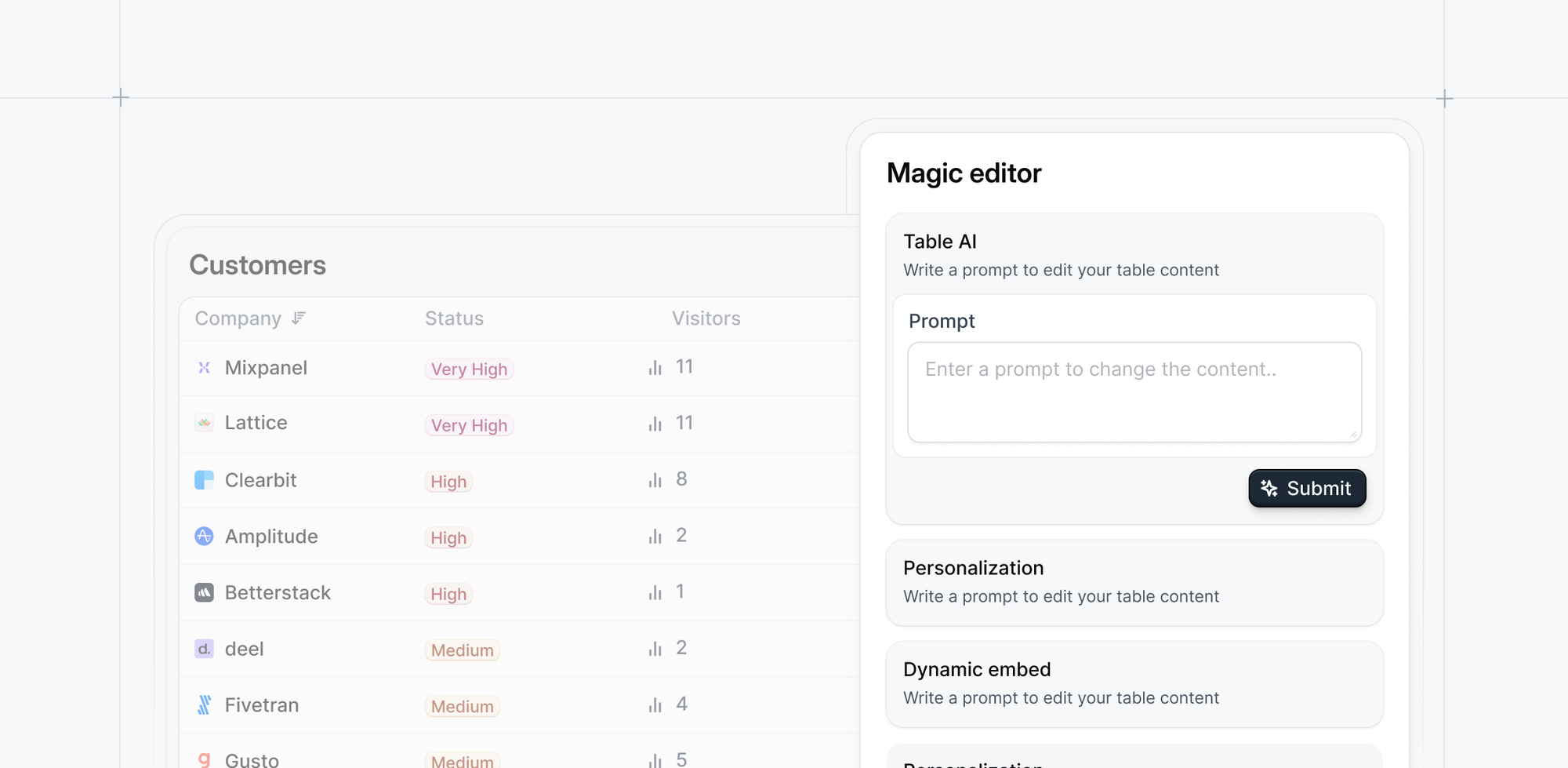Click the Customers table title
This screenshot has width=1568, height=768.
coord(257,265)
